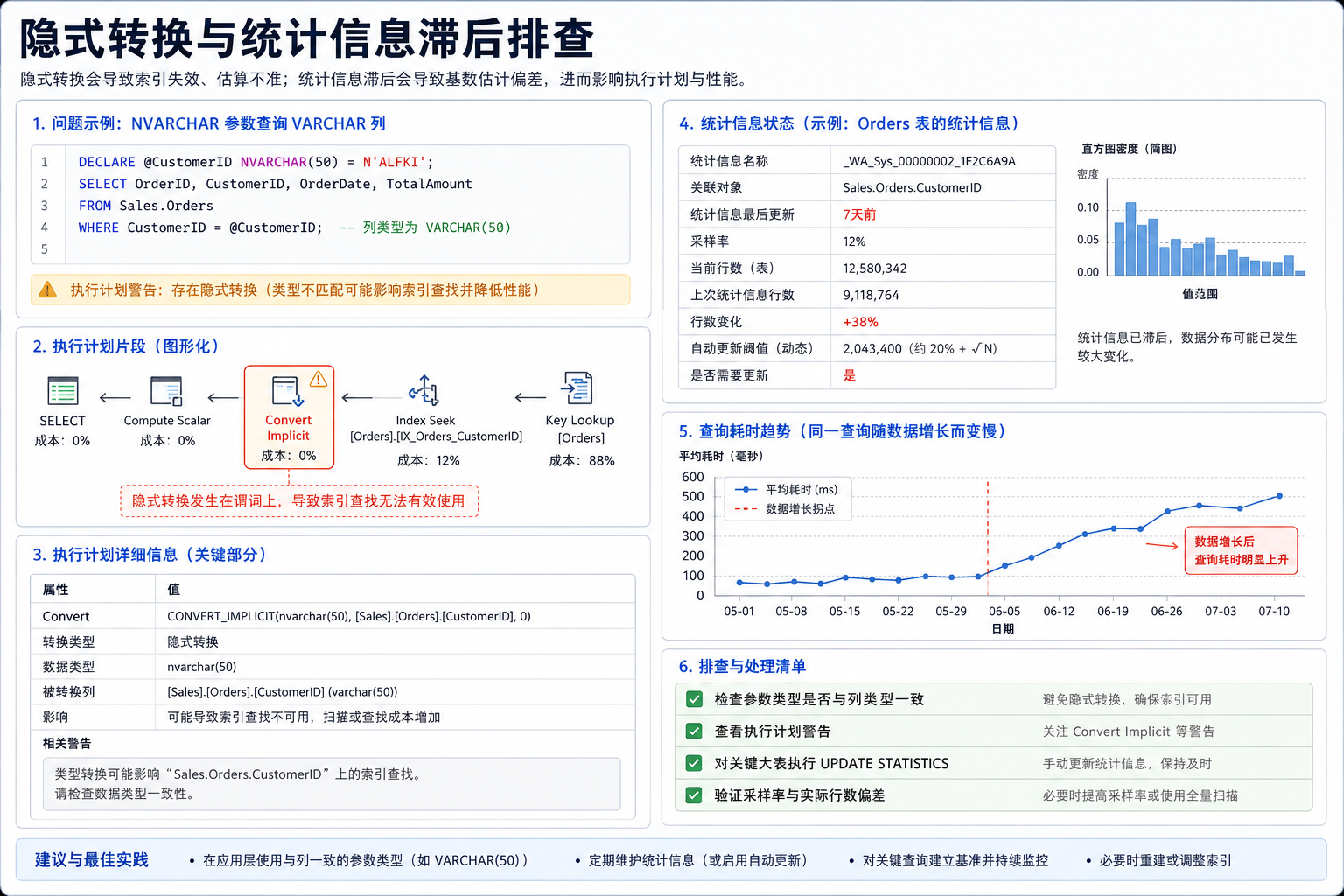Image resolution: width=1344 pixels, height=896 pixels.
Task: Click the 采样率 value 12%
Action: tap(854, 241)
